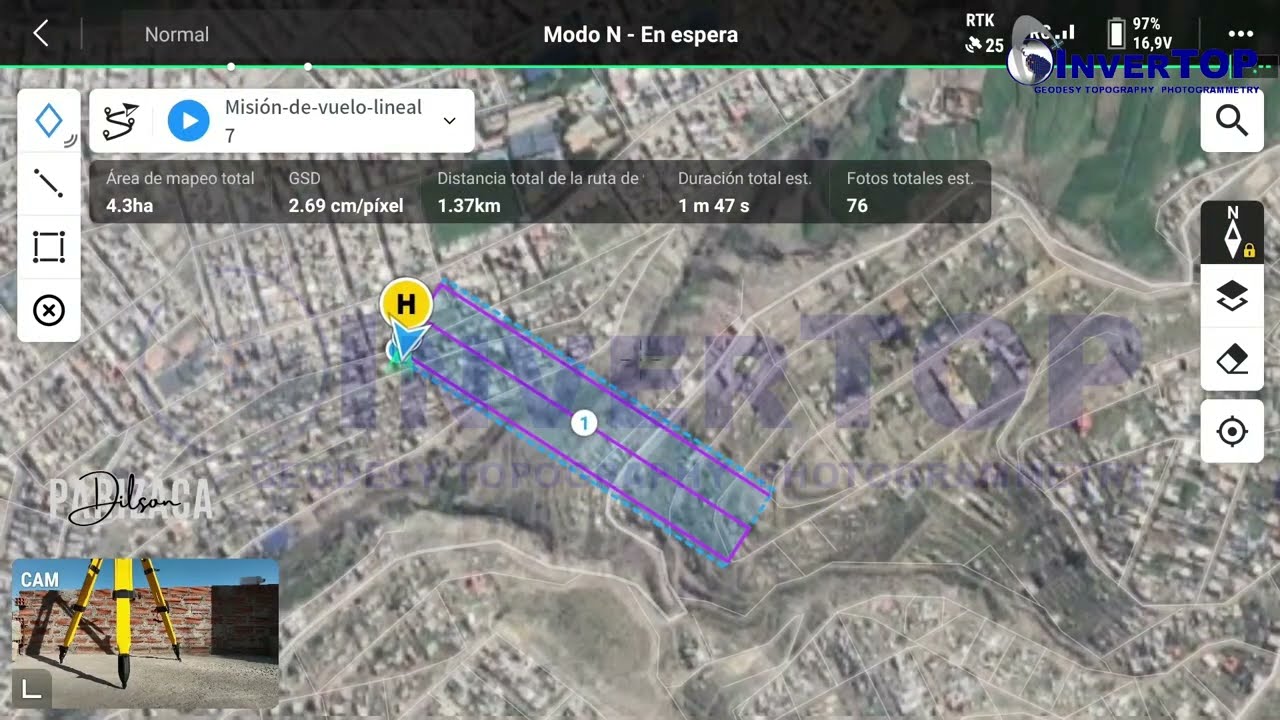Open the map layers selector
Screen dimensions: 1280x720
tap(1232, 296)
